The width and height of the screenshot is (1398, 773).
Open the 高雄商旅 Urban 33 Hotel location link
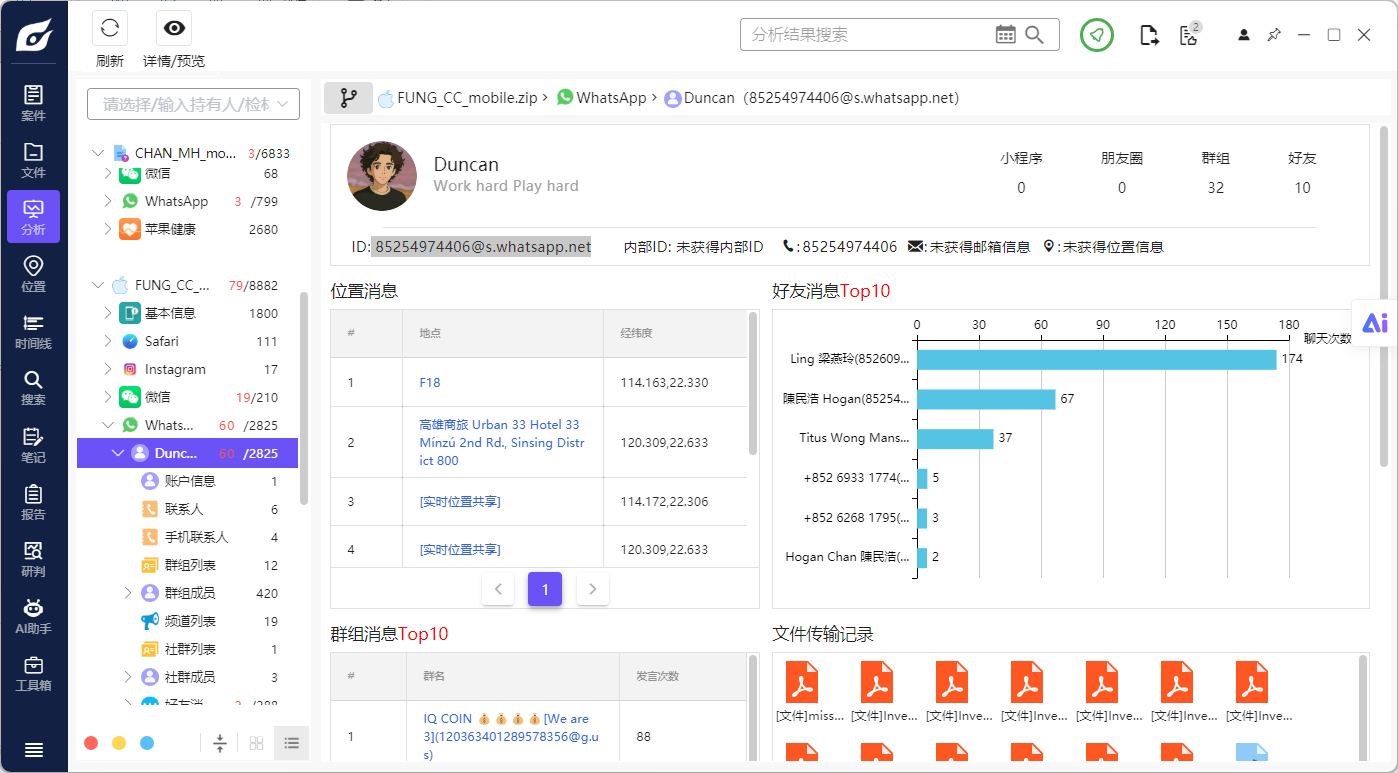click(502, 442)
